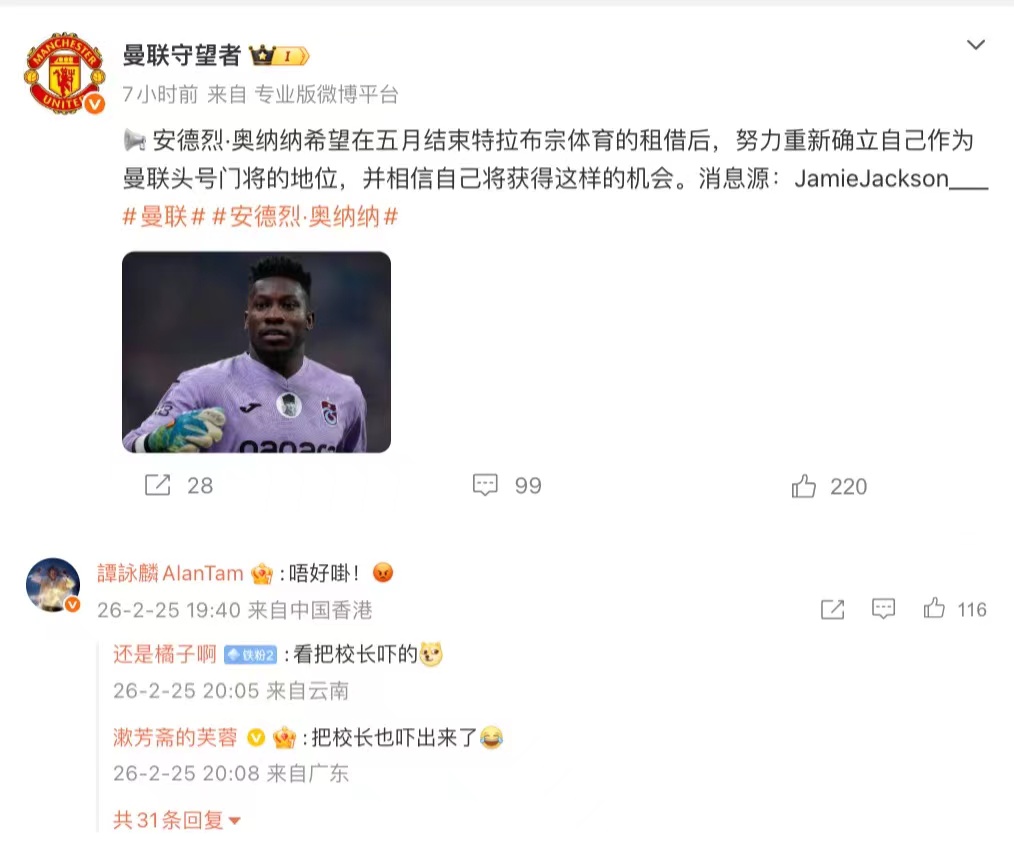Open the 还是橘子啊 user profile
Viewport: 1014px width, 843px height.
click(x=164, y=654)
